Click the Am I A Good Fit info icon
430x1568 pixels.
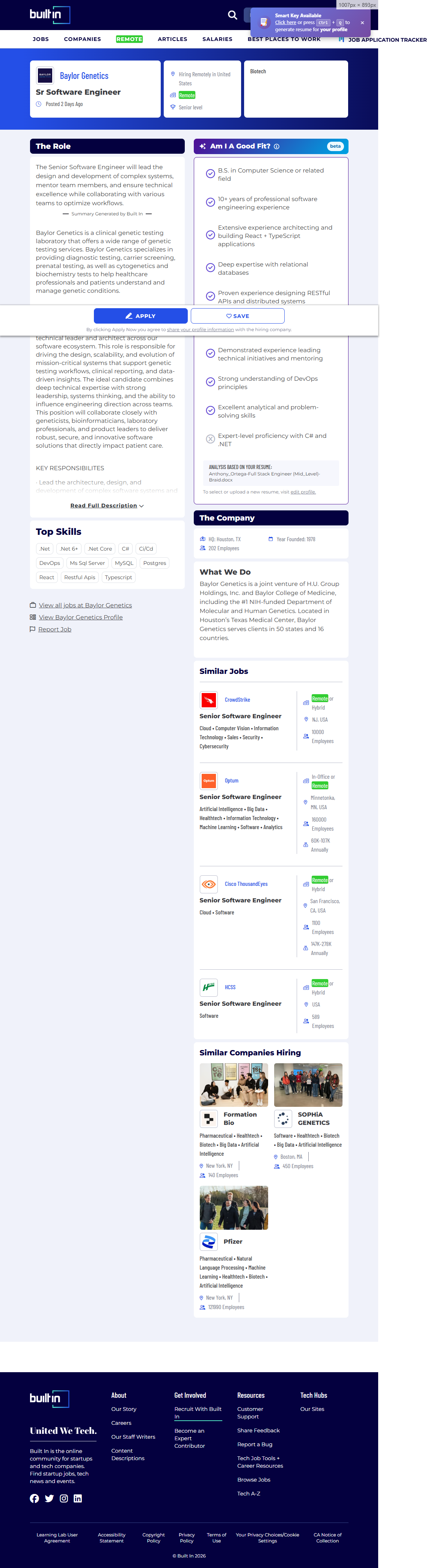point(277,147)
